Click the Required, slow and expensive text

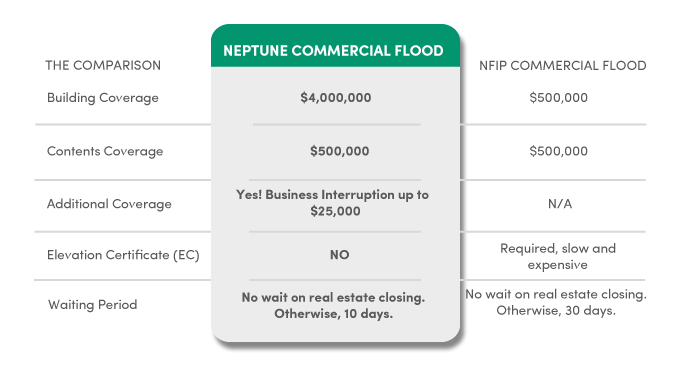tap(558, 257)
